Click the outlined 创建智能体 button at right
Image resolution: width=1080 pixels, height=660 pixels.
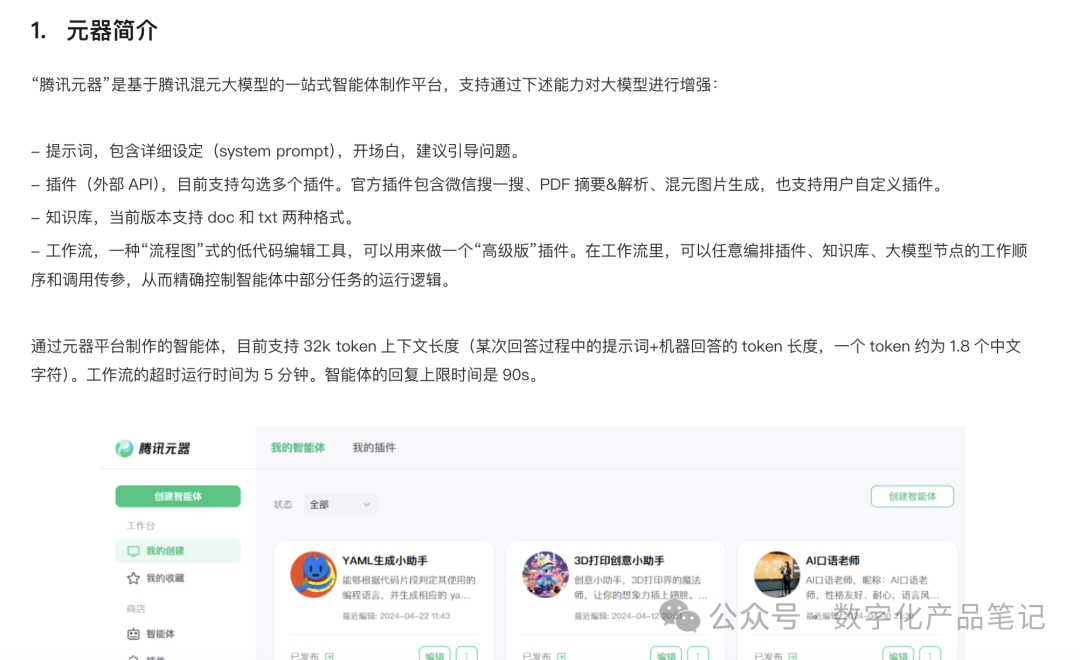[x=912, y=496]
